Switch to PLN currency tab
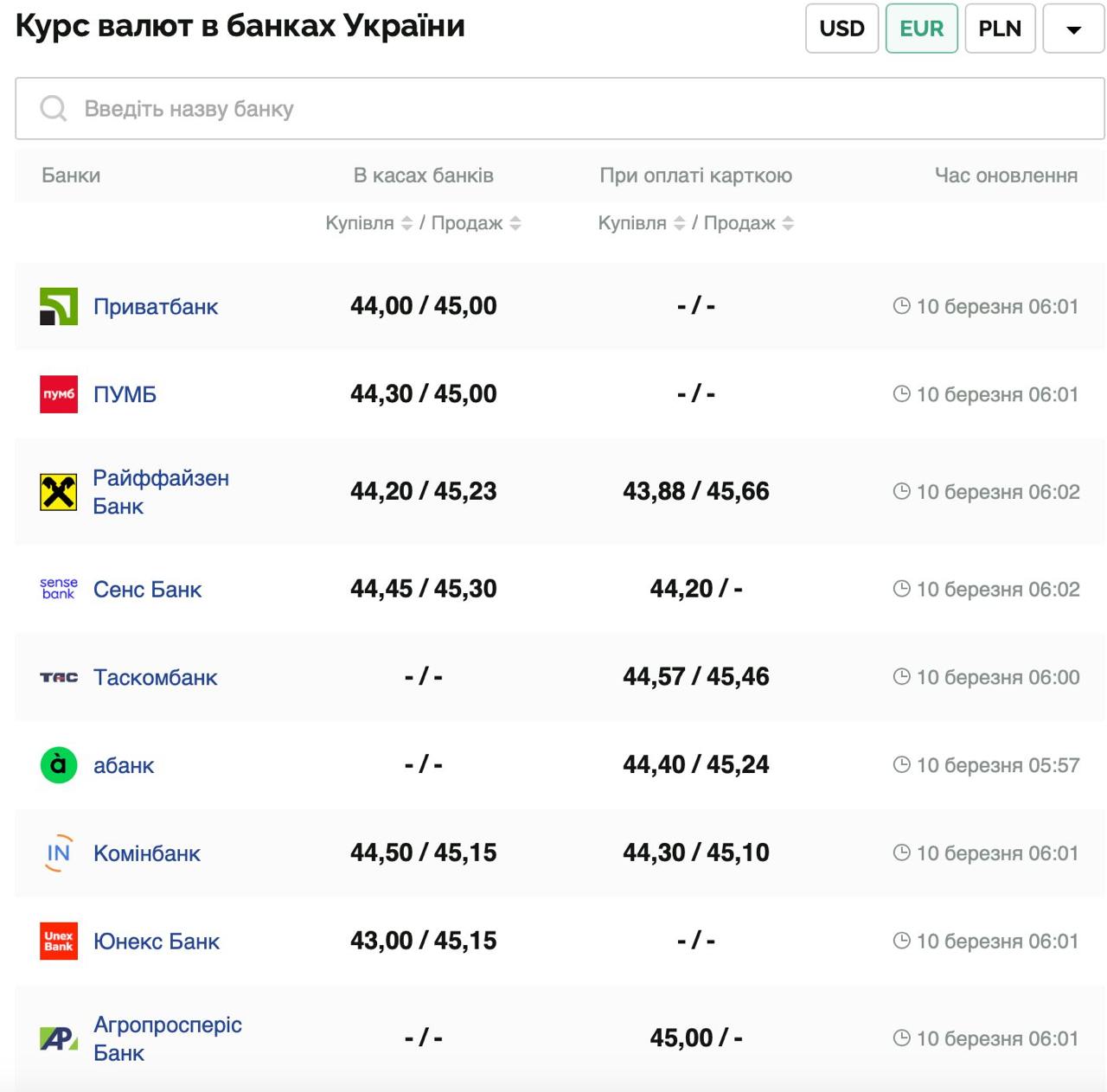 point(1000,29)
